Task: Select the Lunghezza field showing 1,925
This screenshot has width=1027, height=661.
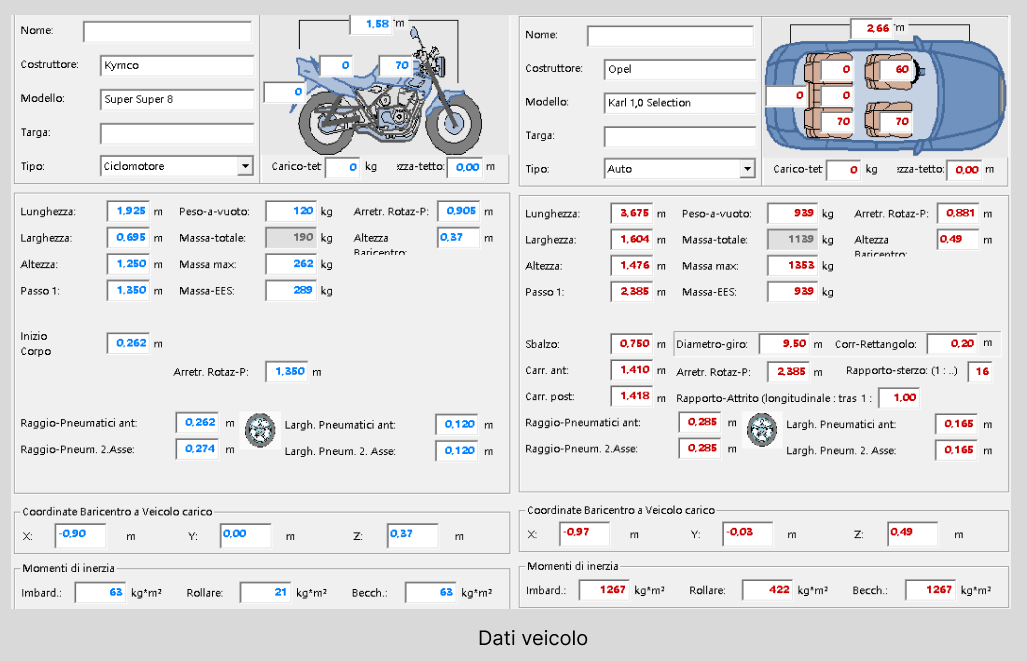Action: pos(128,212)
